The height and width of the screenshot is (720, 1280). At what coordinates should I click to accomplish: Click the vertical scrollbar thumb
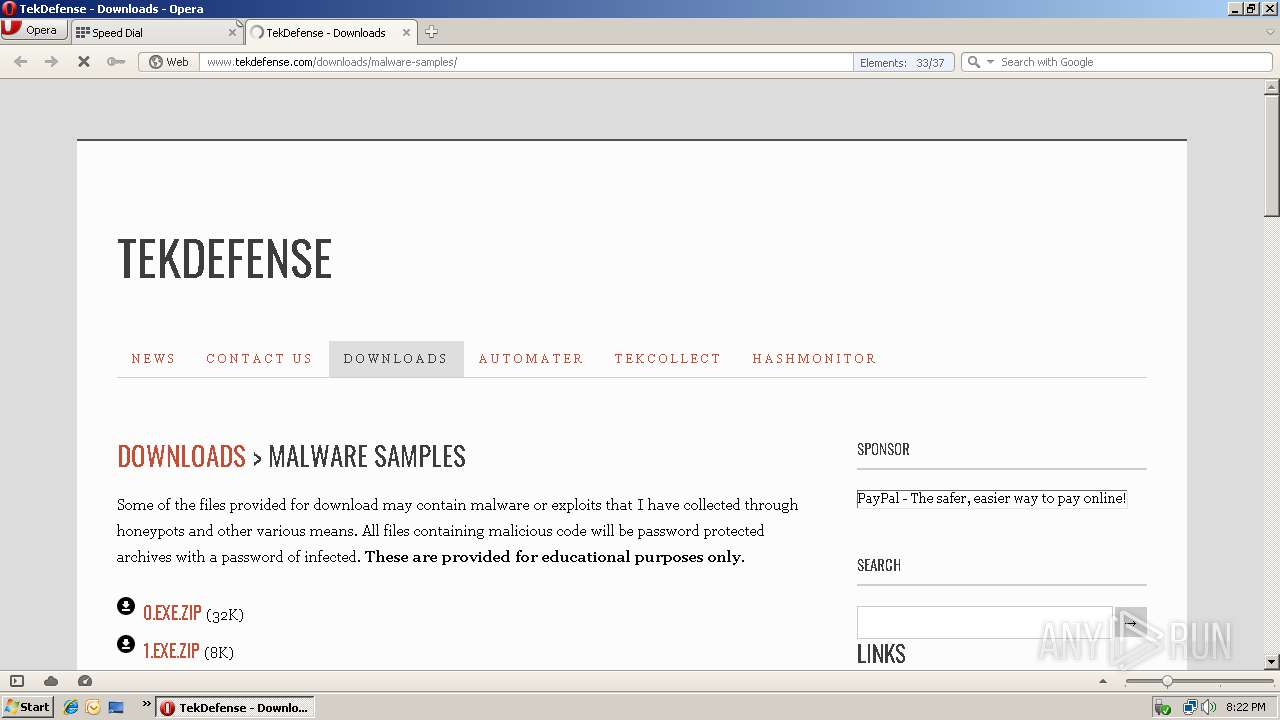(x=1272, y=155)
